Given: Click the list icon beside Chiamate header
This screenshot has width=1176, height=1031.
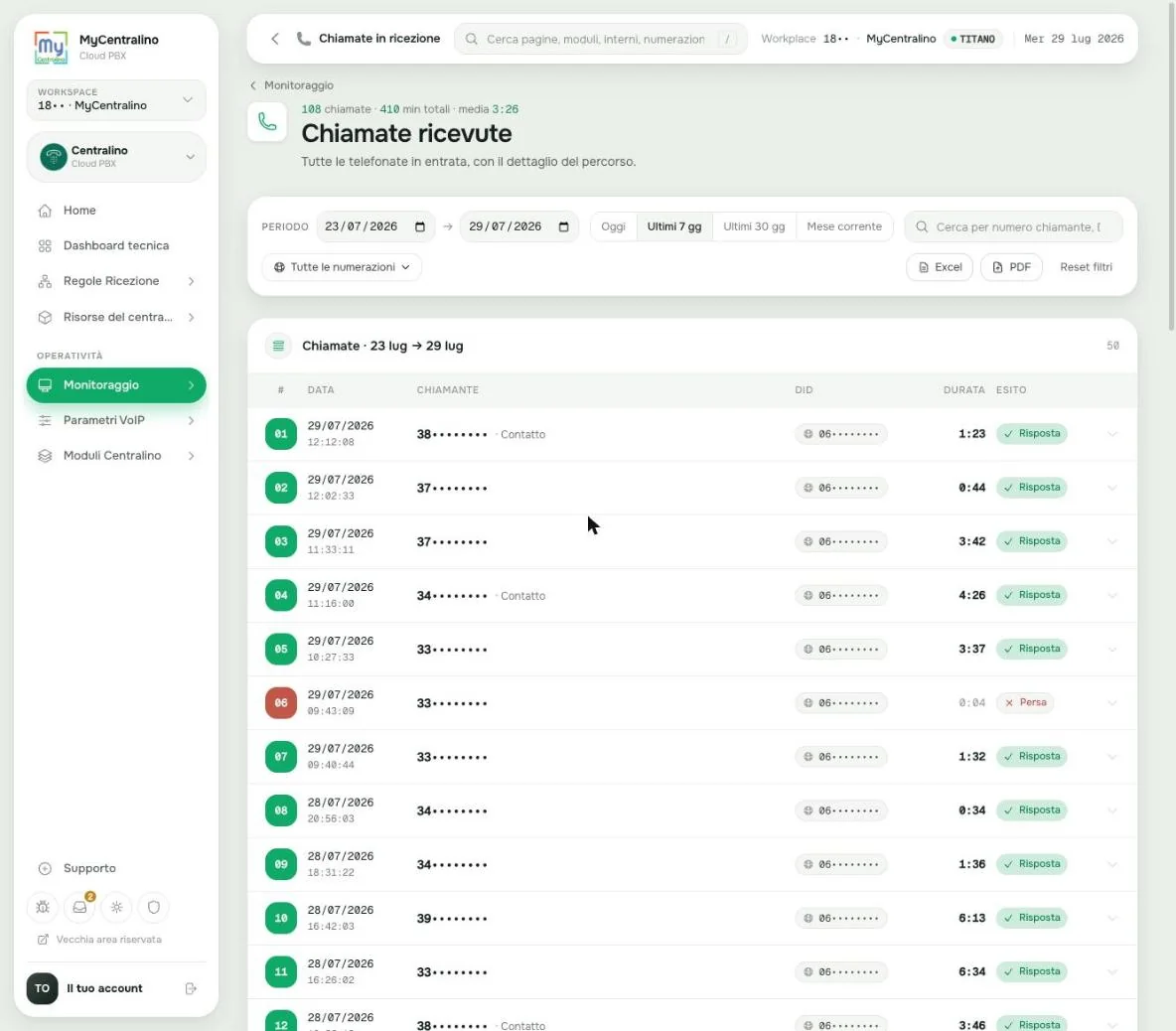Looking at the screenshot, I should point(278,347).
